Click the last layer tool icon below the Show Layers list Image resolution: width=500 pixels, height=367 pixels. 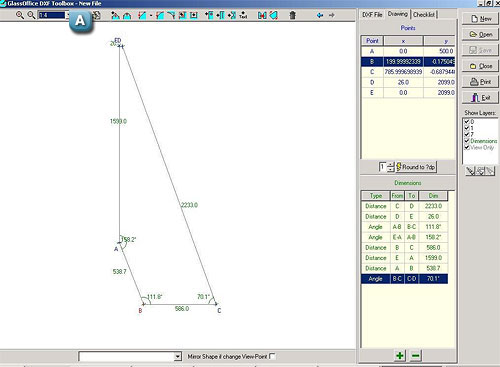coord(490,171)
